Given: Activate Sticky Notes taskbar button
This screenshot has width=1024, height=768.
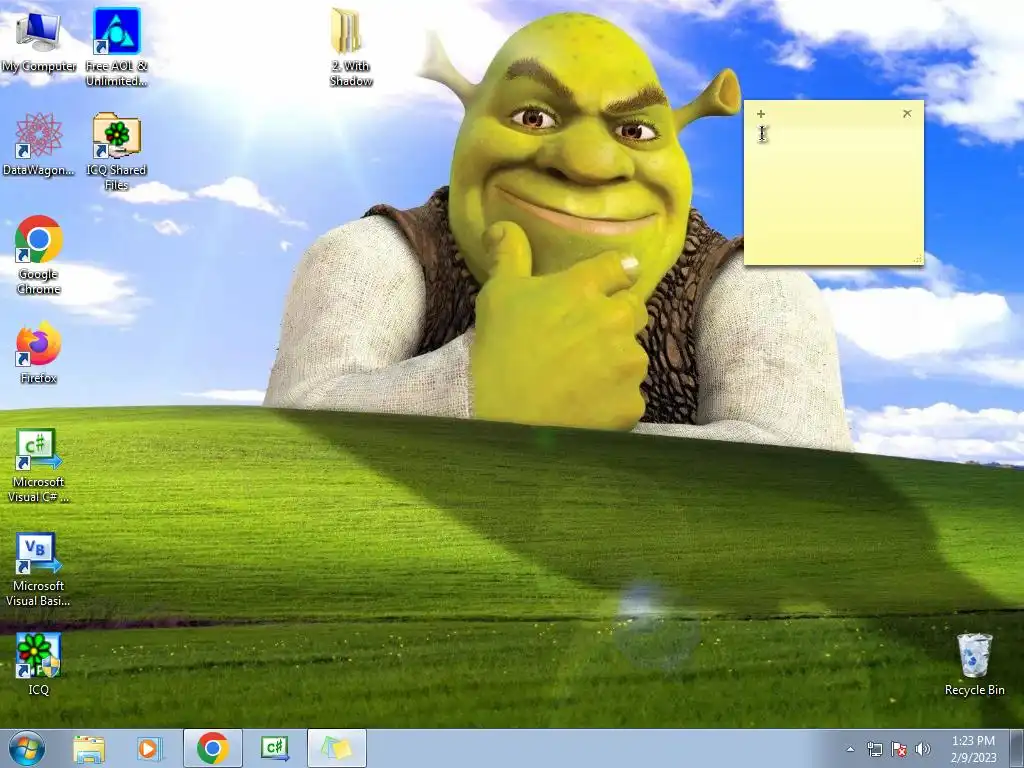Looking at the screenshot, I should [x=337, y=748].
